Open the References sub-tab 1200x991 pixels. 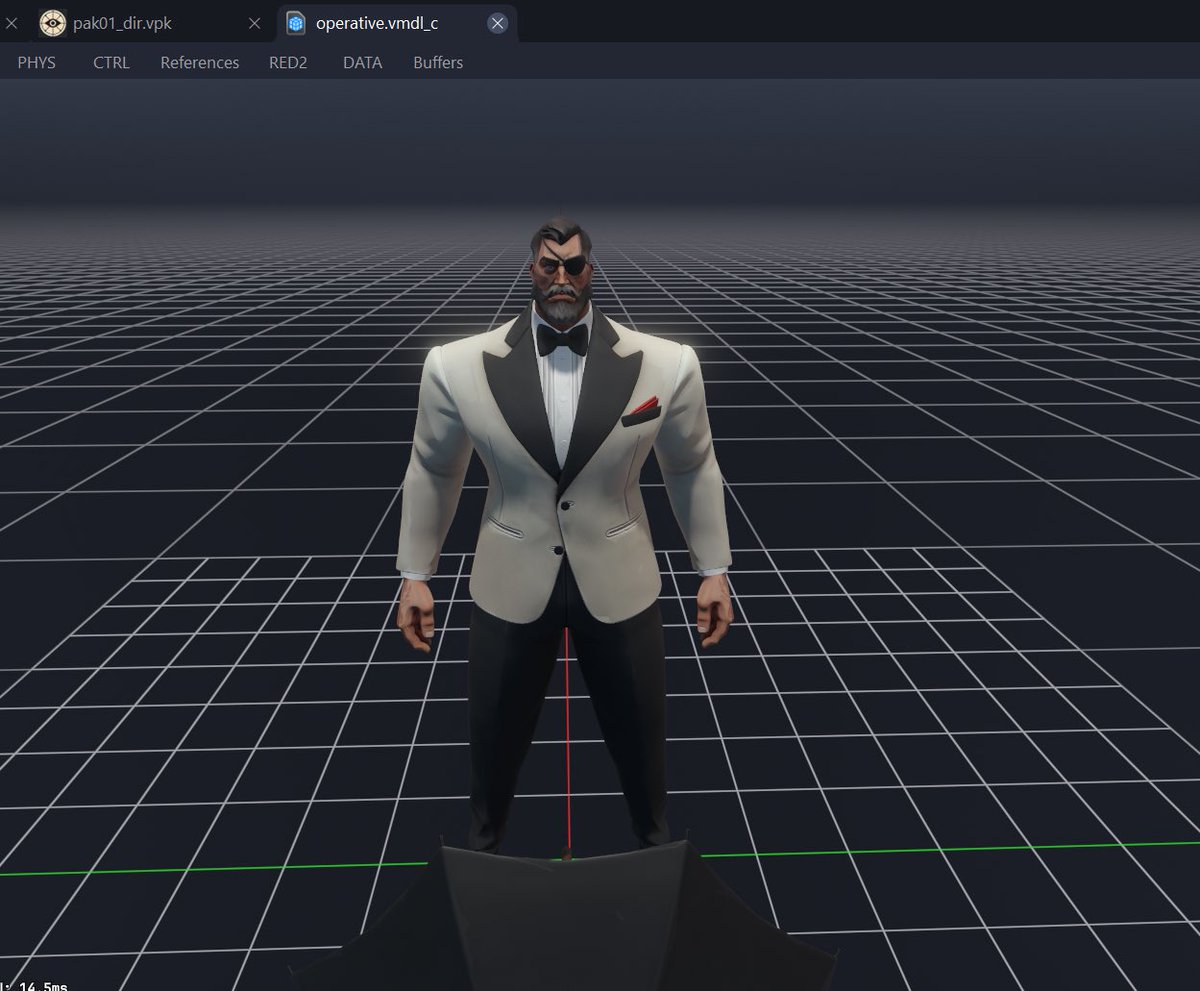200,62
